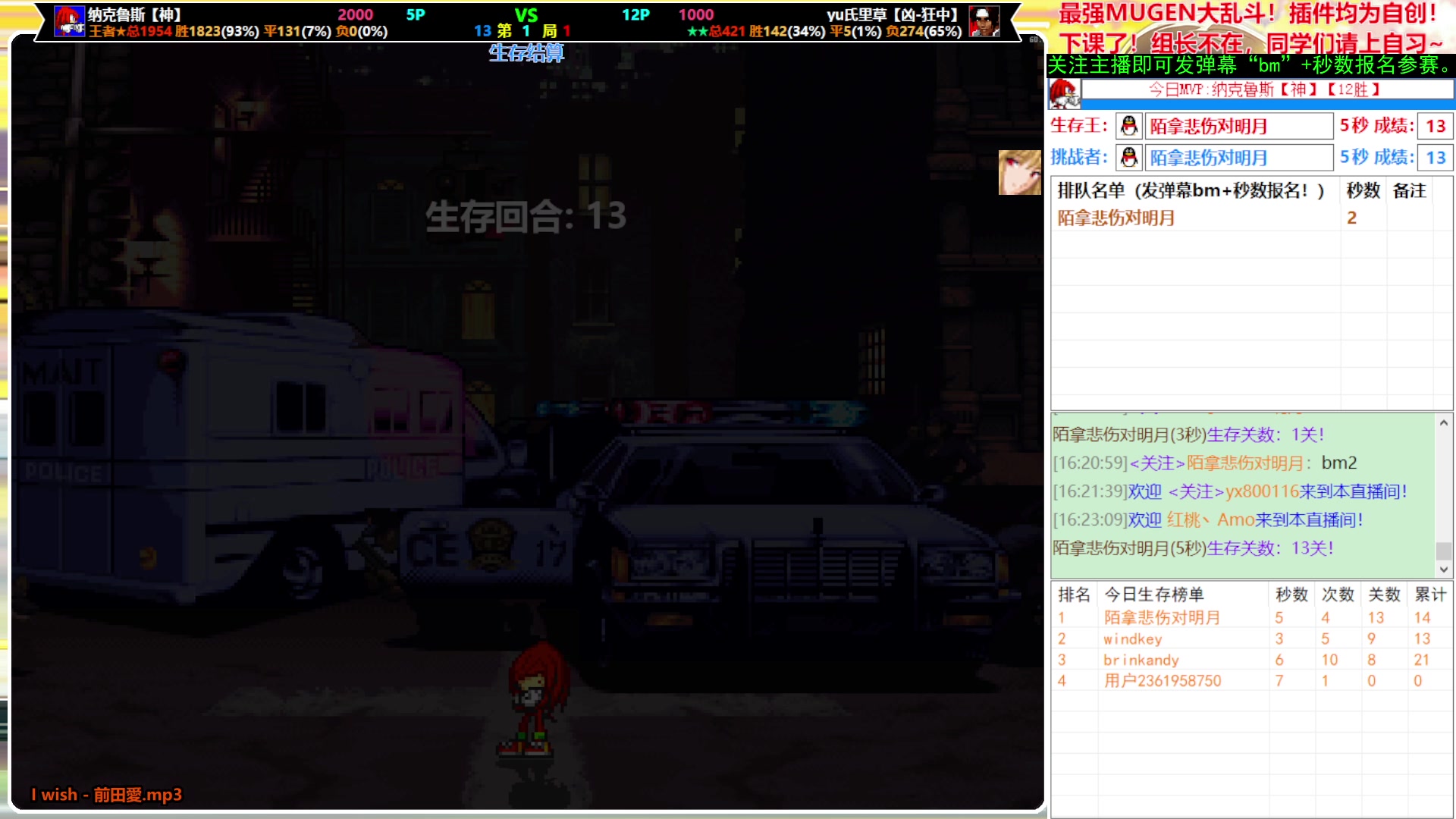Click the 生存王 name field 陌拿悲伤对明月

1239,126
